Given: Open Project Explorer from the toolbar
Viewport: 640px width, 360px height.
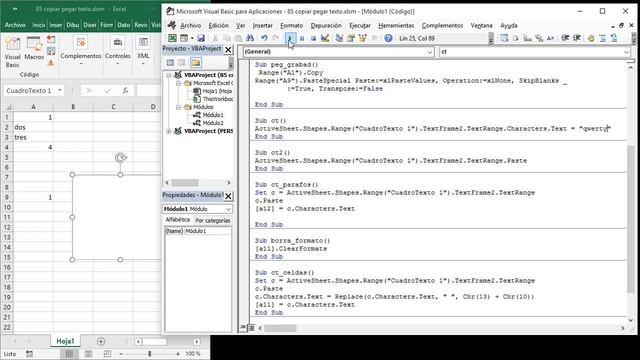Looking at the screenshot, I should pyautogui.click(x=339, y=38).
